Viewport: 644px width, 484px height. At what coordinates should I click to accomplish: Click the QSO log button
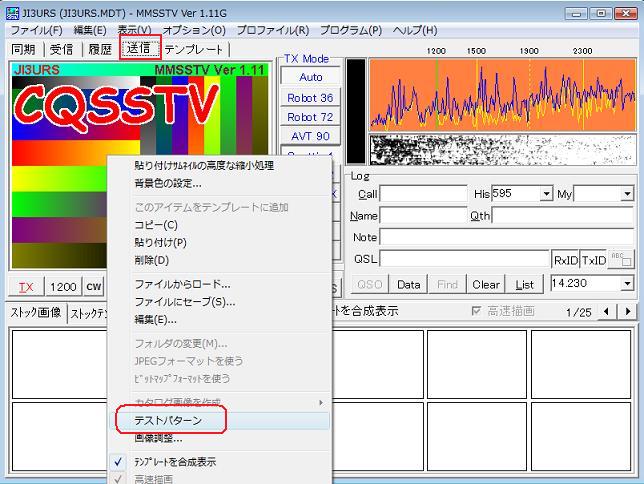pos(370,284)
